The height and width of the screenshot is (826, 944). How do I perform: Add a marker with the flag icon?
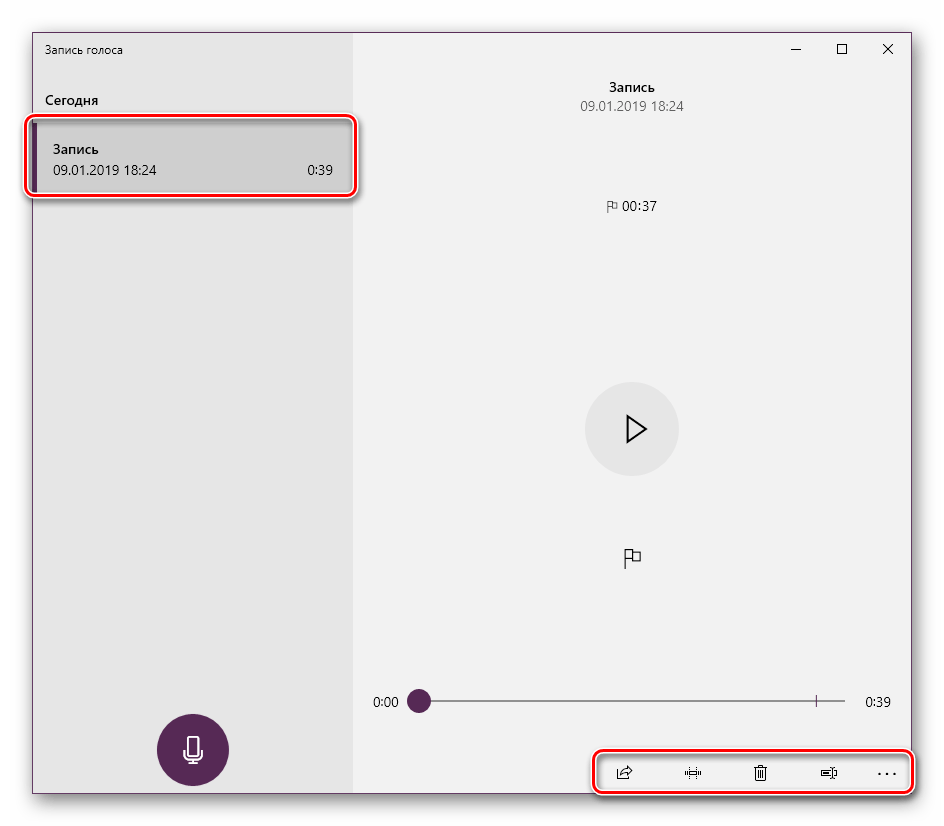point(632,559)
